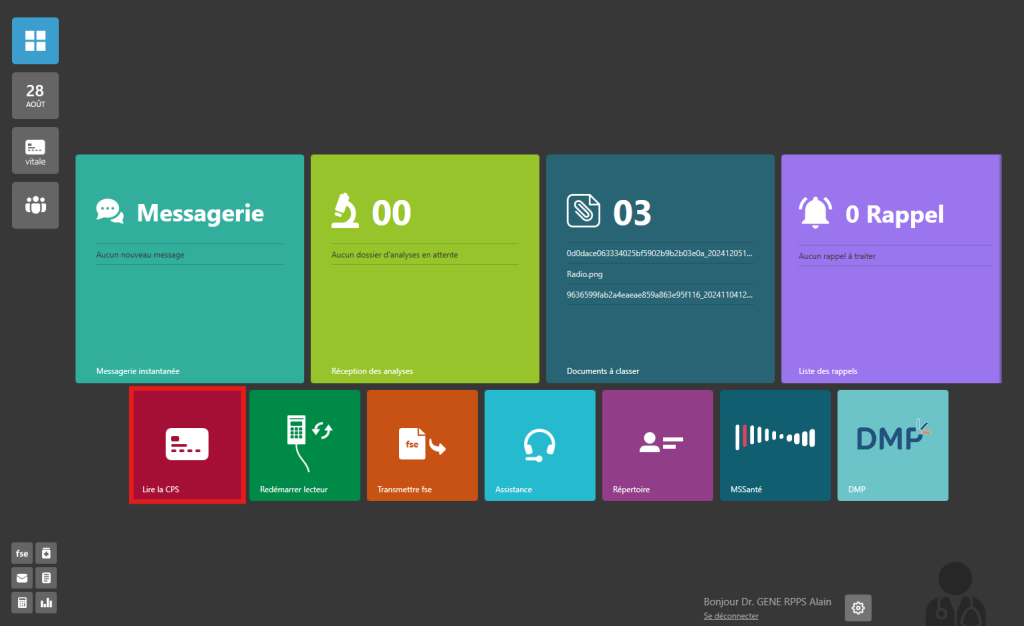Screen dimensions: 1024x626
Task: Click the Se déconnecter link
Action: (730, 616)
